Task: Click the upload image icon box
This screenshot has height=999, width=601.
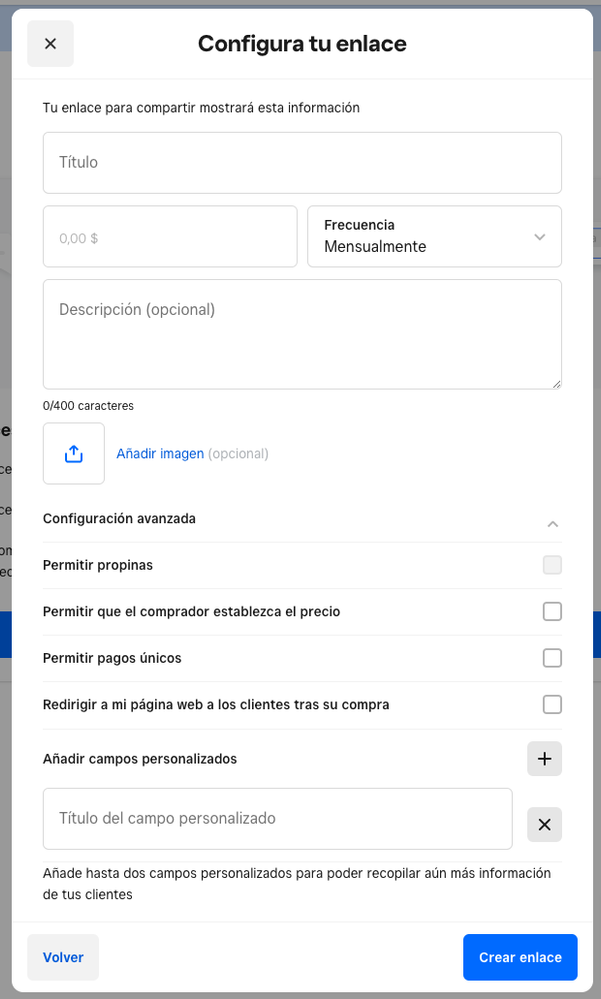Action: [x=74, y=454]
